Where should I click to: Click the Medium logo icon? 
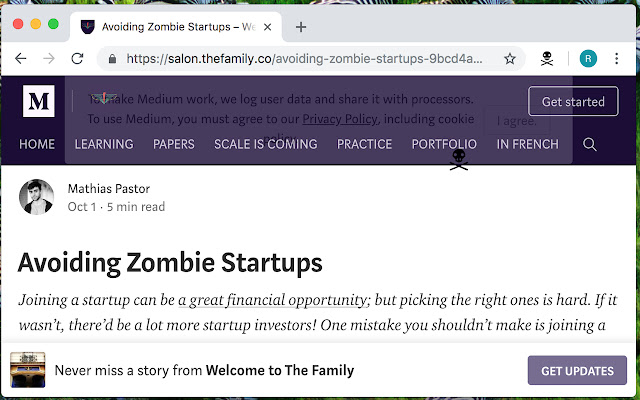click(39, 101)
